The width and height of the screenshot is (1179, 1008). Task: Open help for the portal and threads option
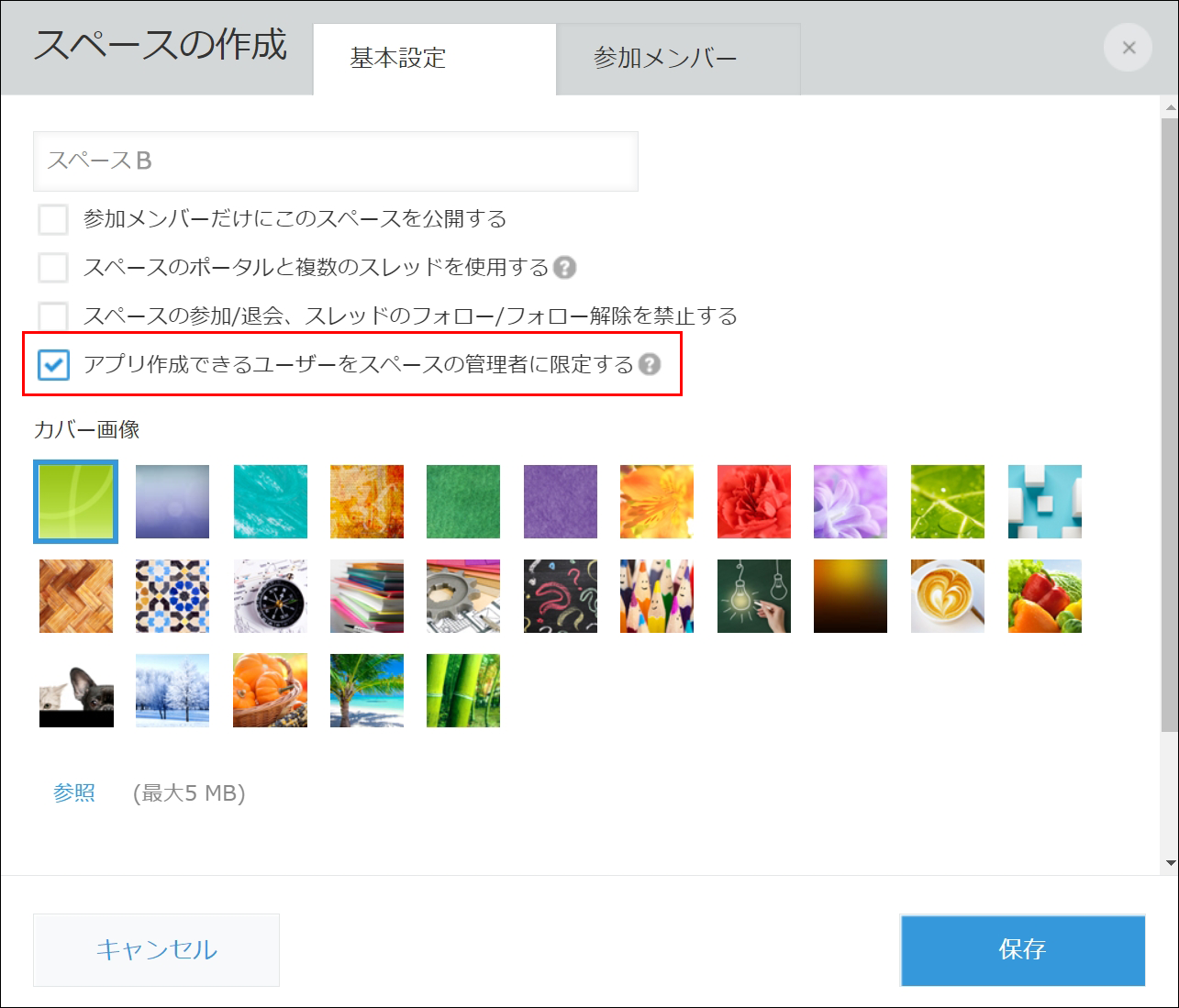(x=567, y=268)
